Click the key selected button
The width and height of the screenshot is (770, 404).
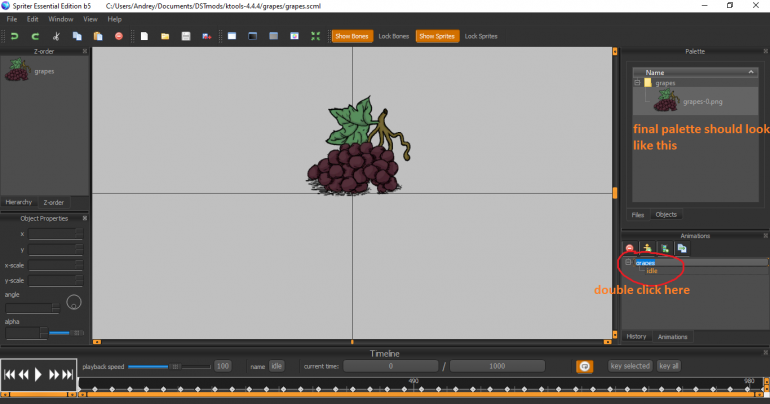[x=629, y=366]
